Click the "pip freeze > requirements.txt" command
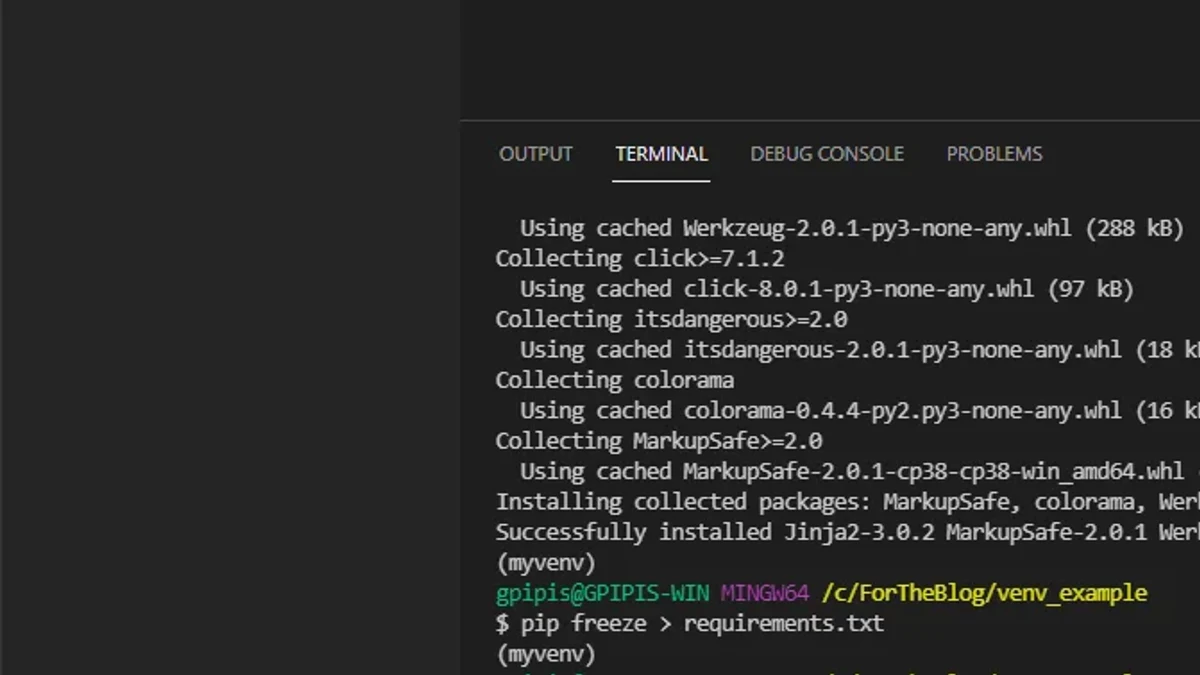 702,624
